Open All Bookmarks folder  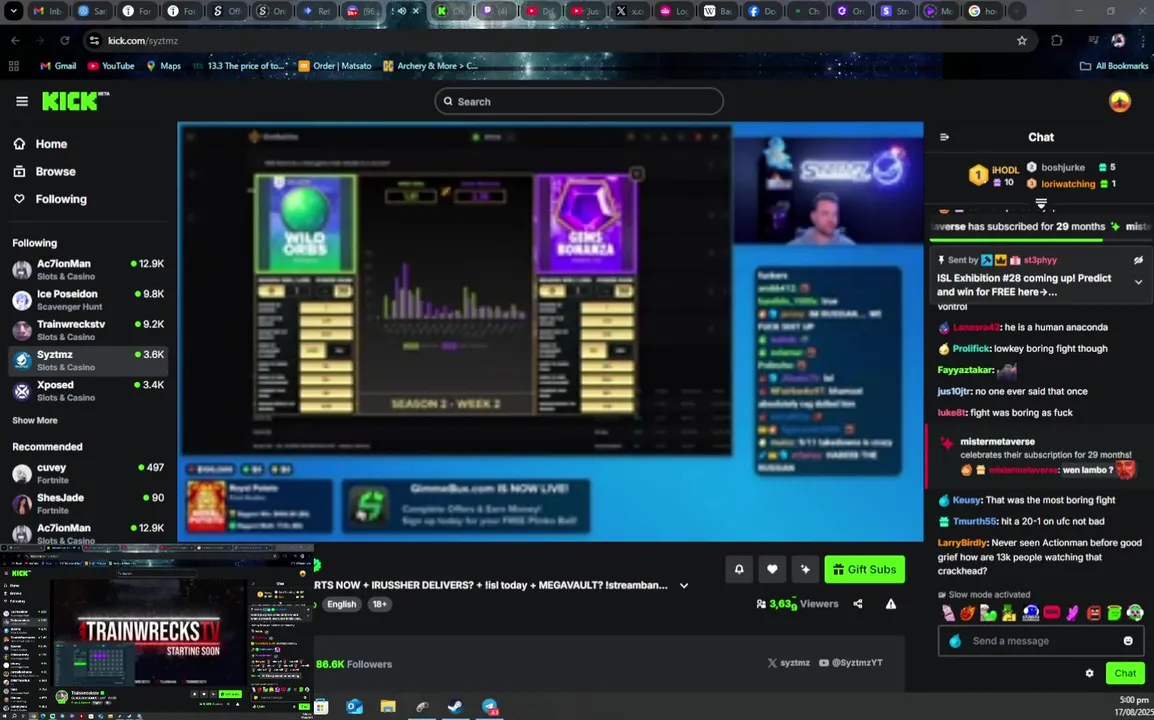1114,66
